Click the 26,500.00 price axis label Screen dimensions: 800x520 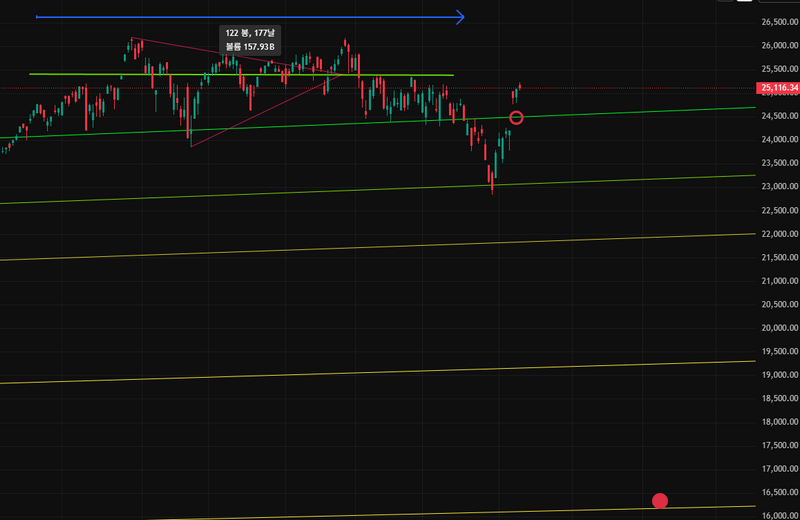[x=779, y=22]
